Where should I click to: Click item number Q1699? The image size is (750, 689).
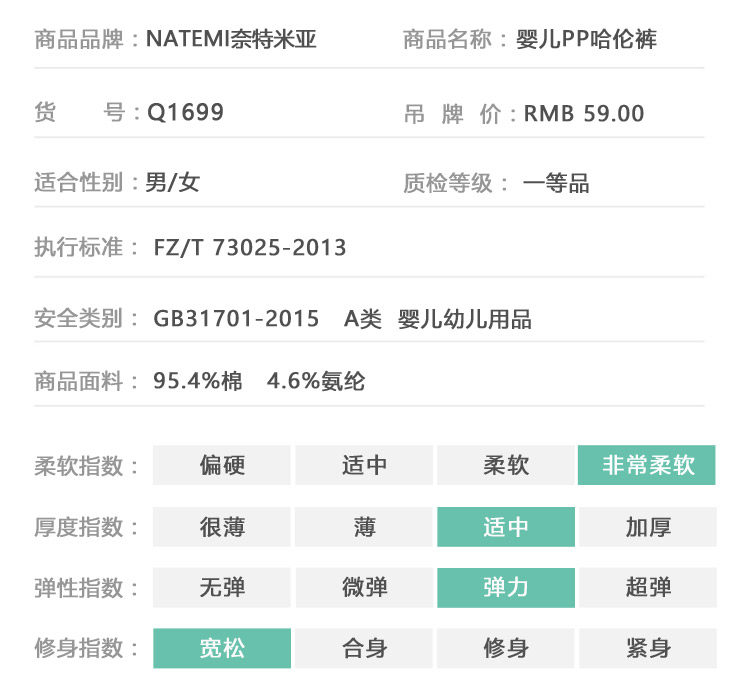(x=185, y=113)
